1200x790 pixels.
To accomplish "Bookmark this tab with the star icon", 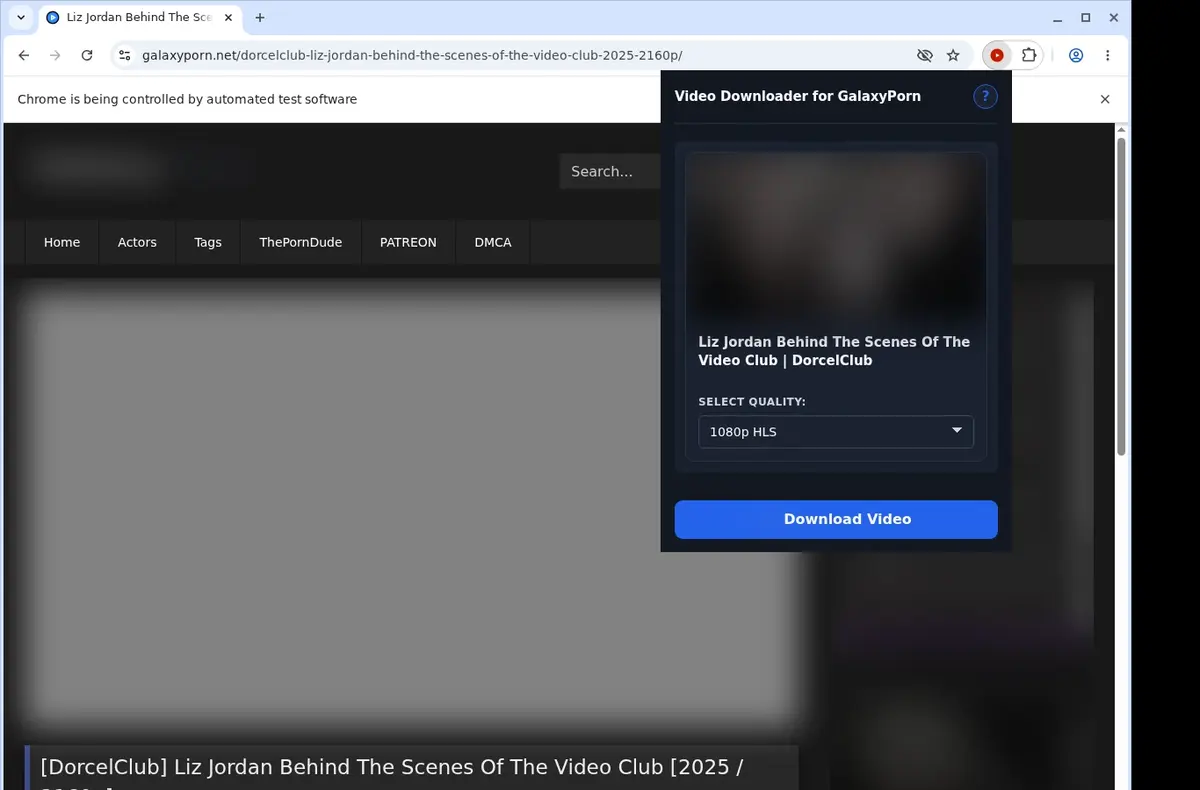I will pos(953,56).
